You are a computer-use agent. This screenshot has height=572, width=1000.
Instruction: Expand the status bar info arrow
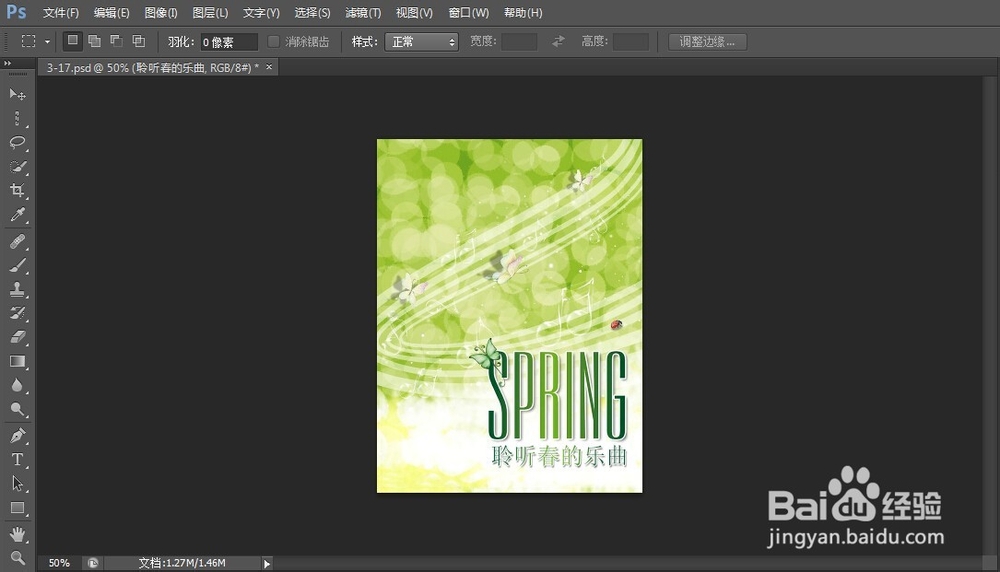[267, 563]
